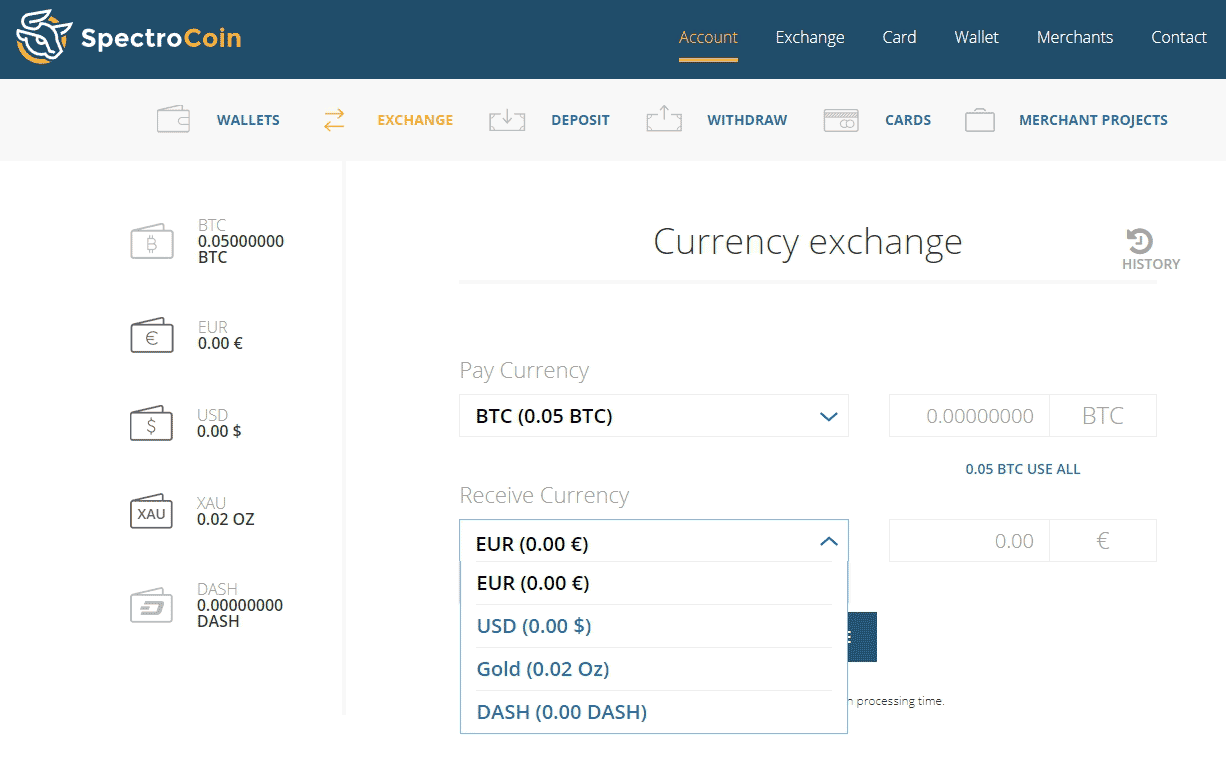Focus the BTC pay amount input field
The height and width of the screenshot is (765, 1226).
click(x=969, y=416)
